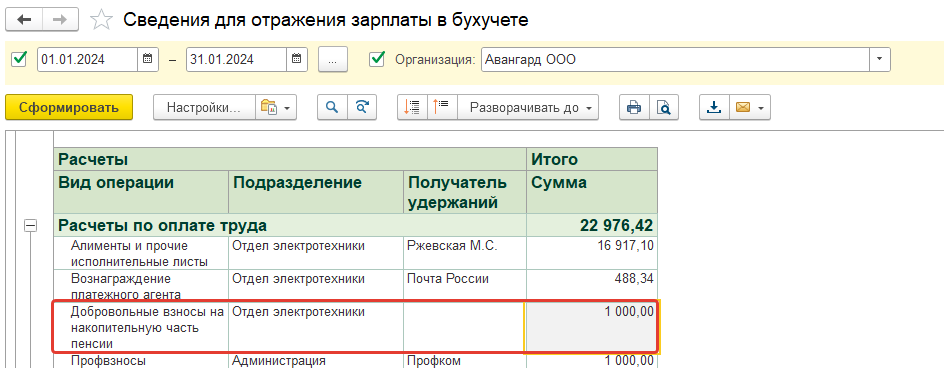Go back with the left arrow button
The height and width of the screenshot is (368, 944).
(25, 20)
